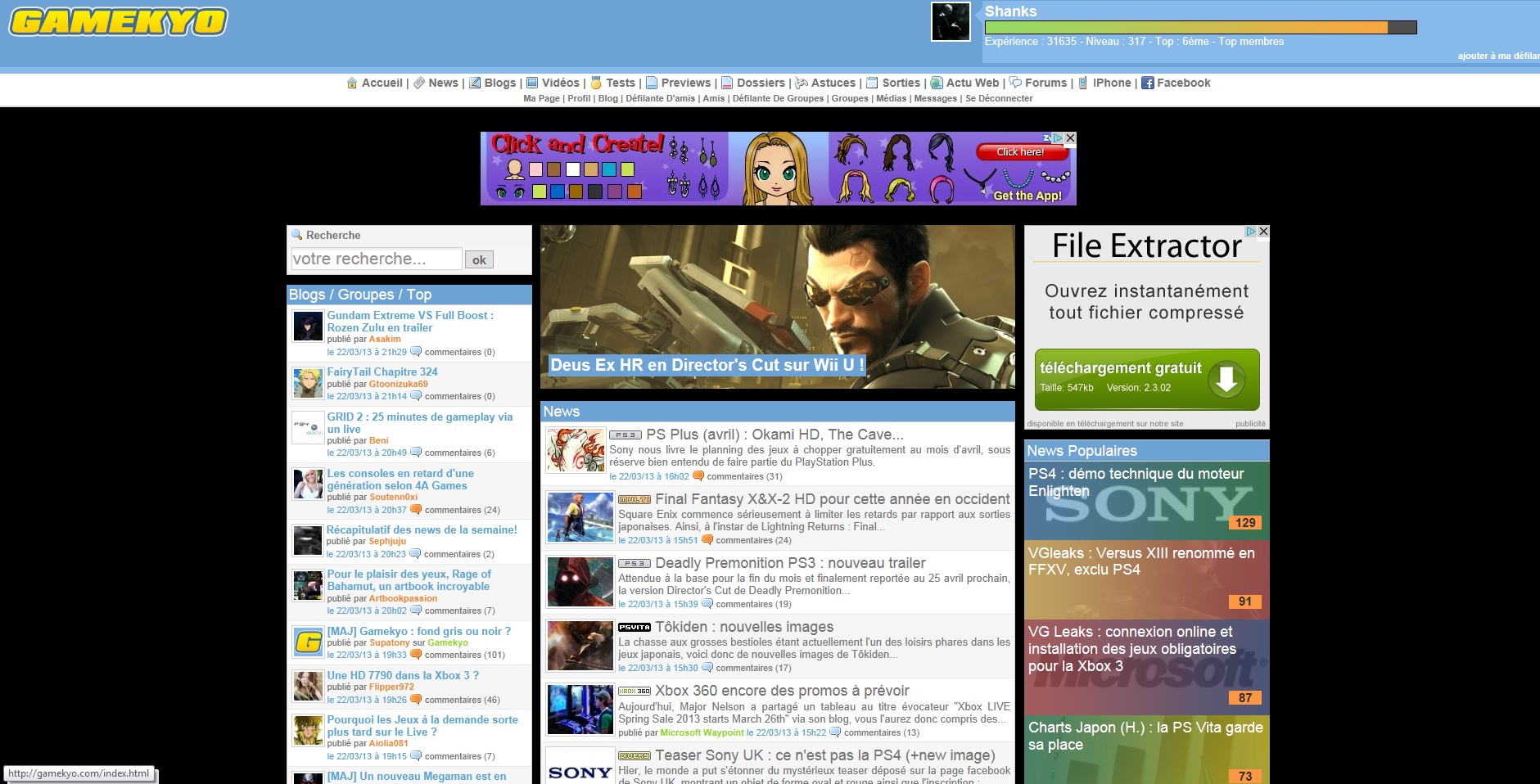Image resolution: width=1540 pixels, height=784 pixels.
Task: Click the Blogs pencil icon
Action: pyautogui.click(x=475, y=83)
